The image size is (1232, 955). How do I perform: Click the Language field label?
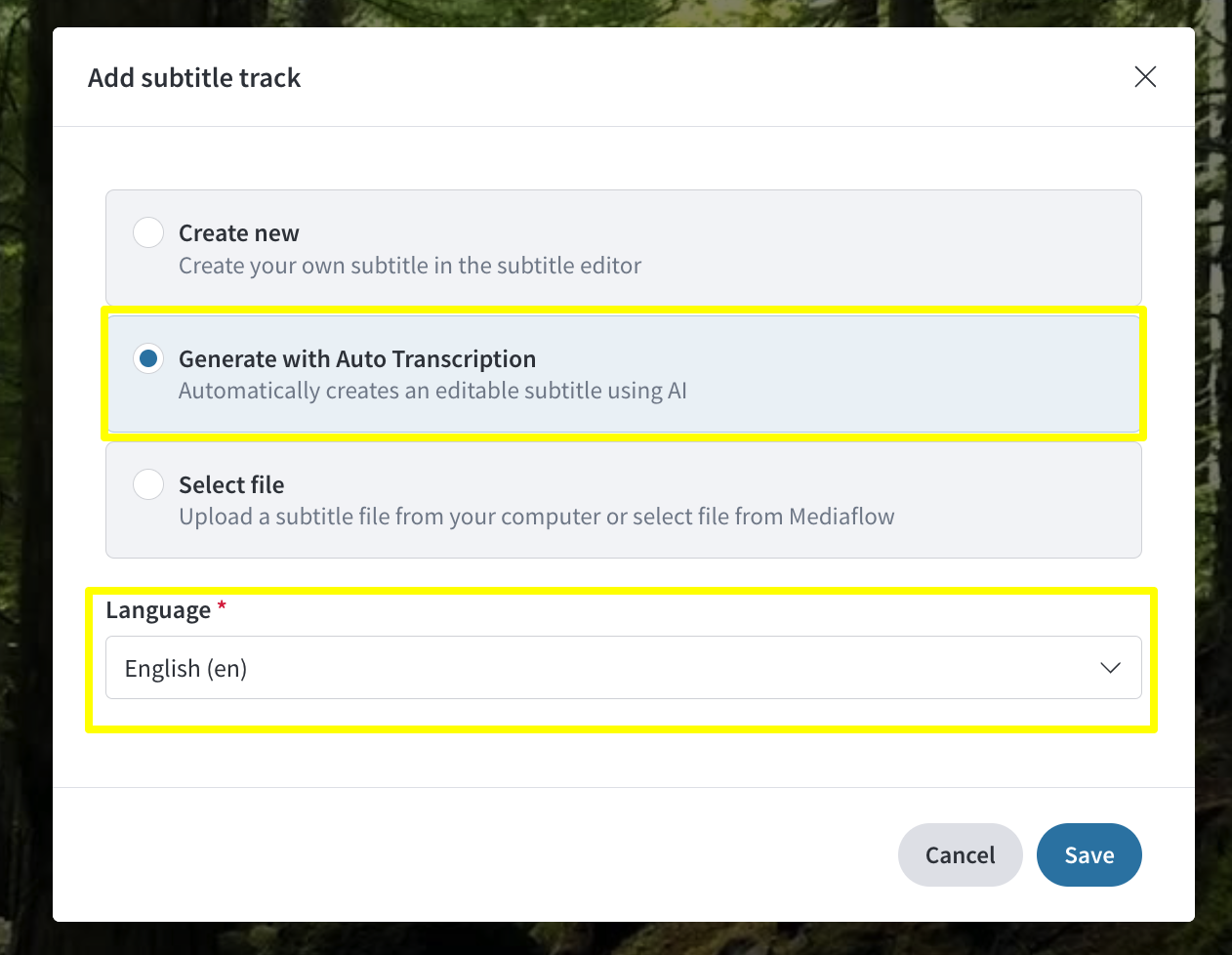click(158, 611)
